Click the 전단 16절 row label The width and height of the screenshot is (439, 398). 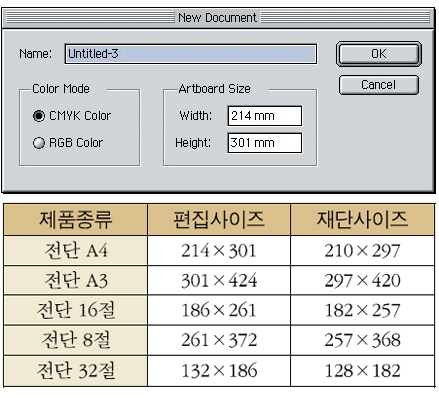(x=76, y=310)
